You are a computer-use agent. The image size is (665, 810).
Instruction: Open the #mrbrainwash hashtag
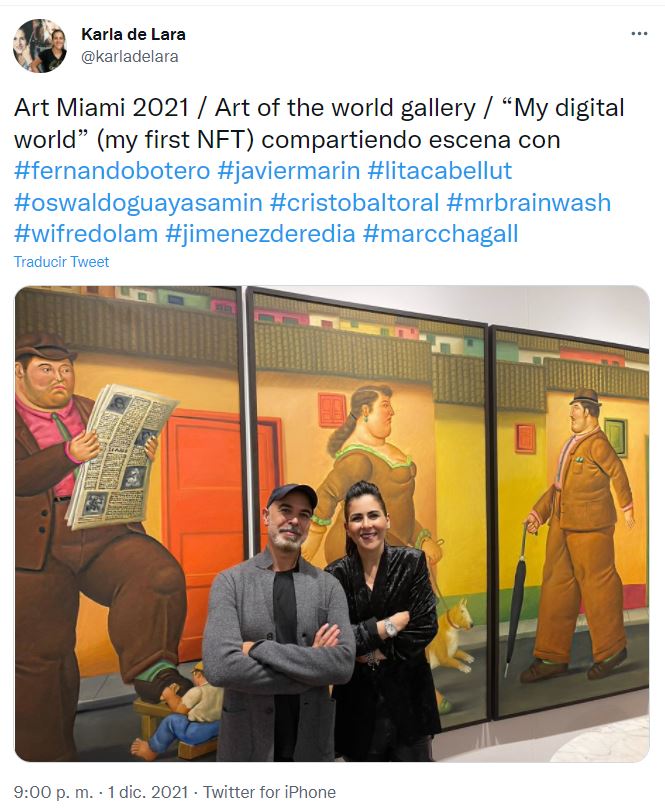(529, 202)
